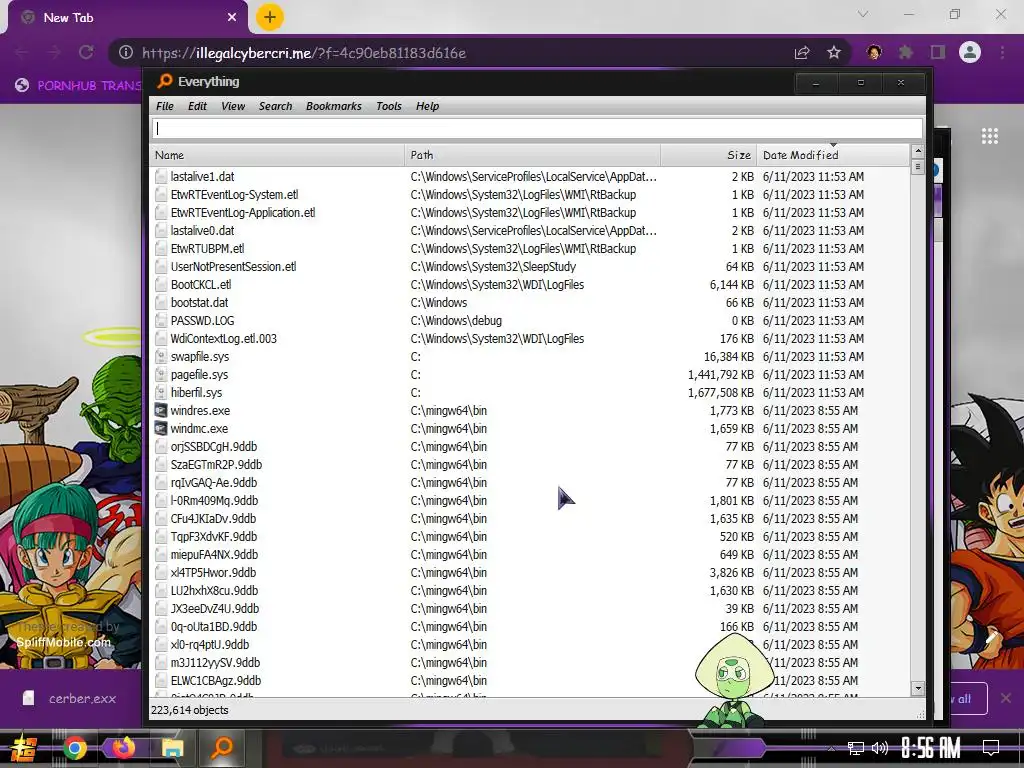
Task: Select the LU2hxhX8cu.9ddb file
Action: tap(214, 590)
